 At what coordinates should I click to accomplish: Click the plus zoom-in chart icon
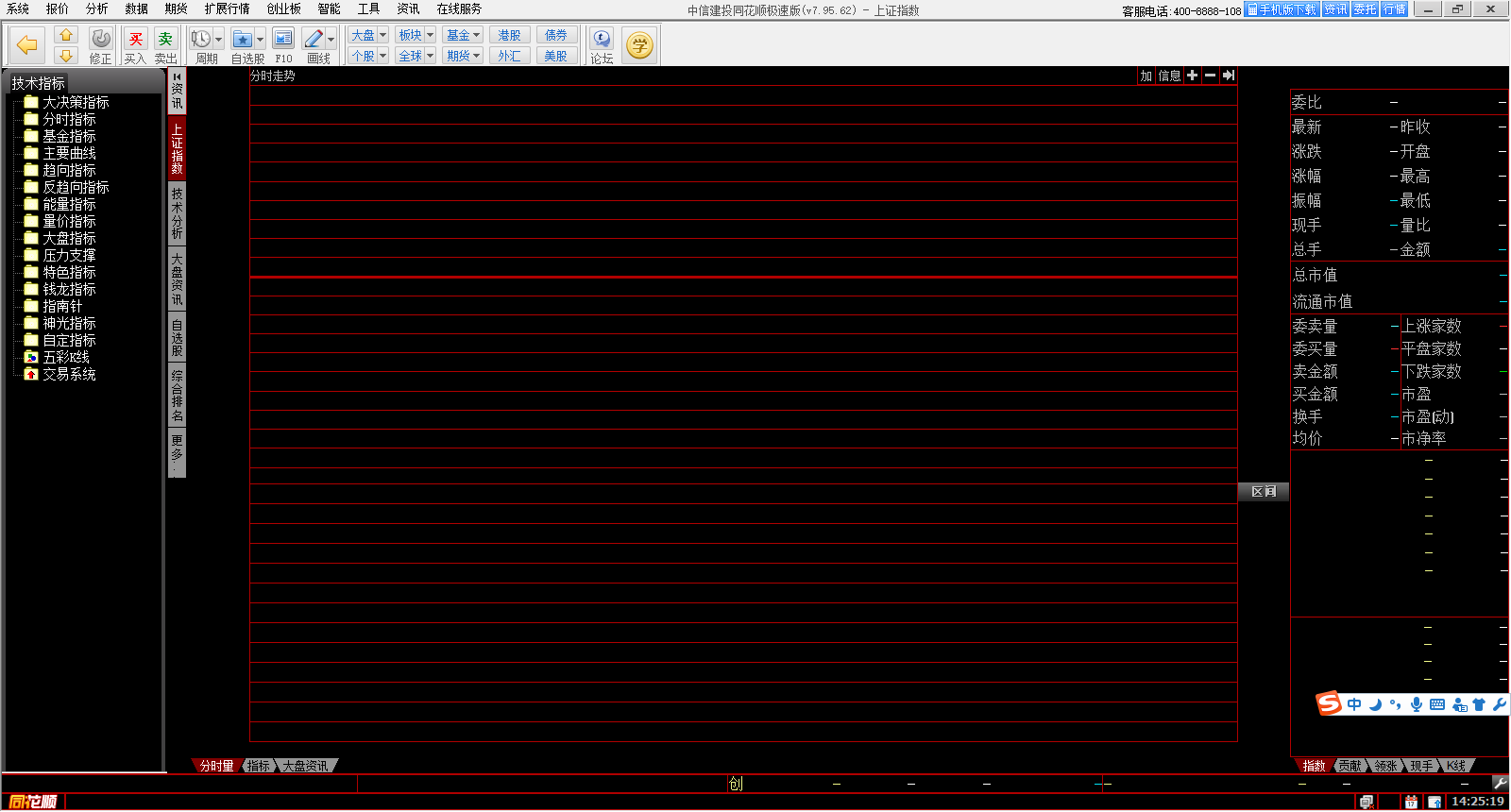(1192, 76)
